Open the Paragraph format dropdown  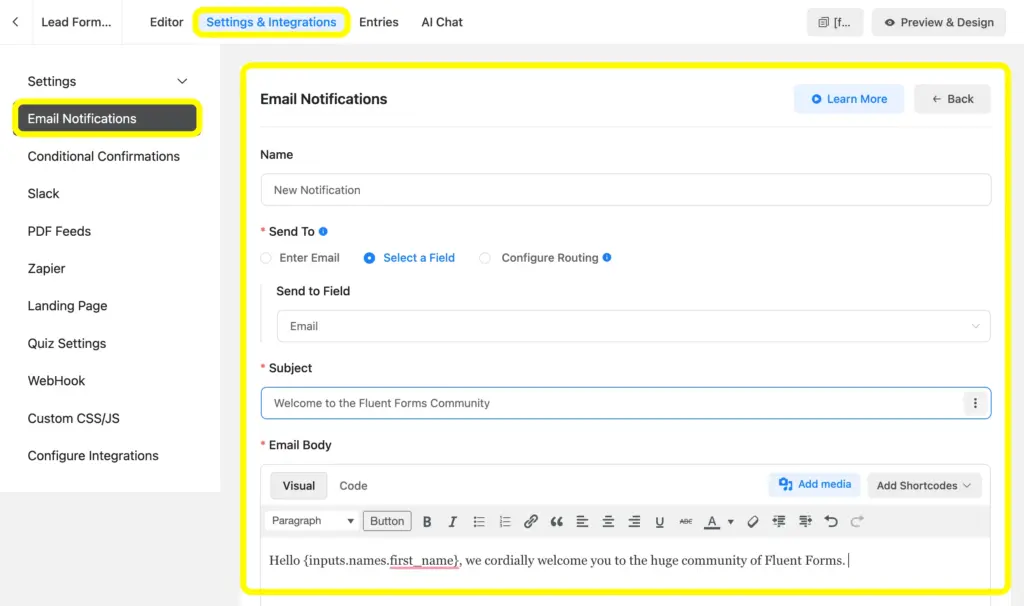[312, 520]
